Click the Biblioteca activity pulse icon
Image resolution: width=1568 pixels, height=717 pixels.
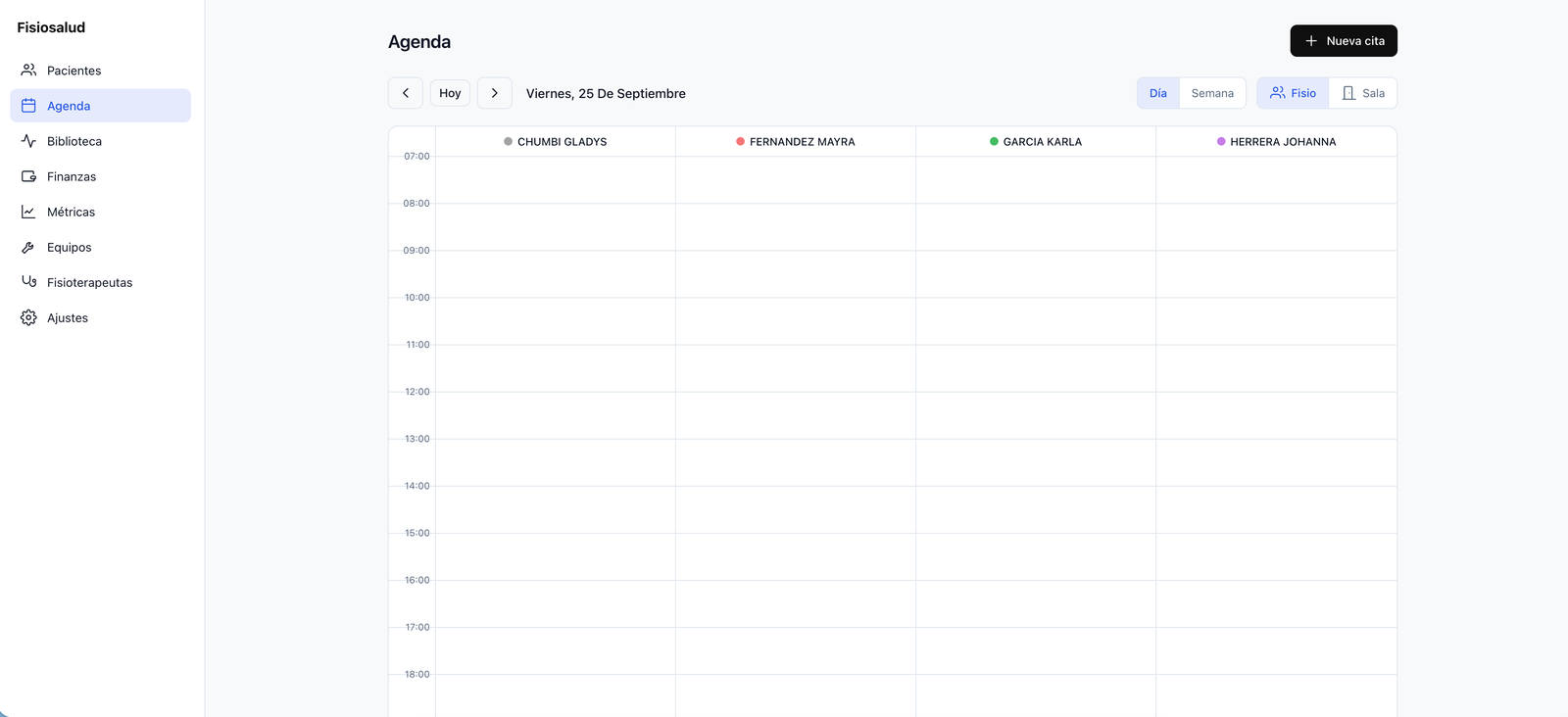[x=28, y=141]
